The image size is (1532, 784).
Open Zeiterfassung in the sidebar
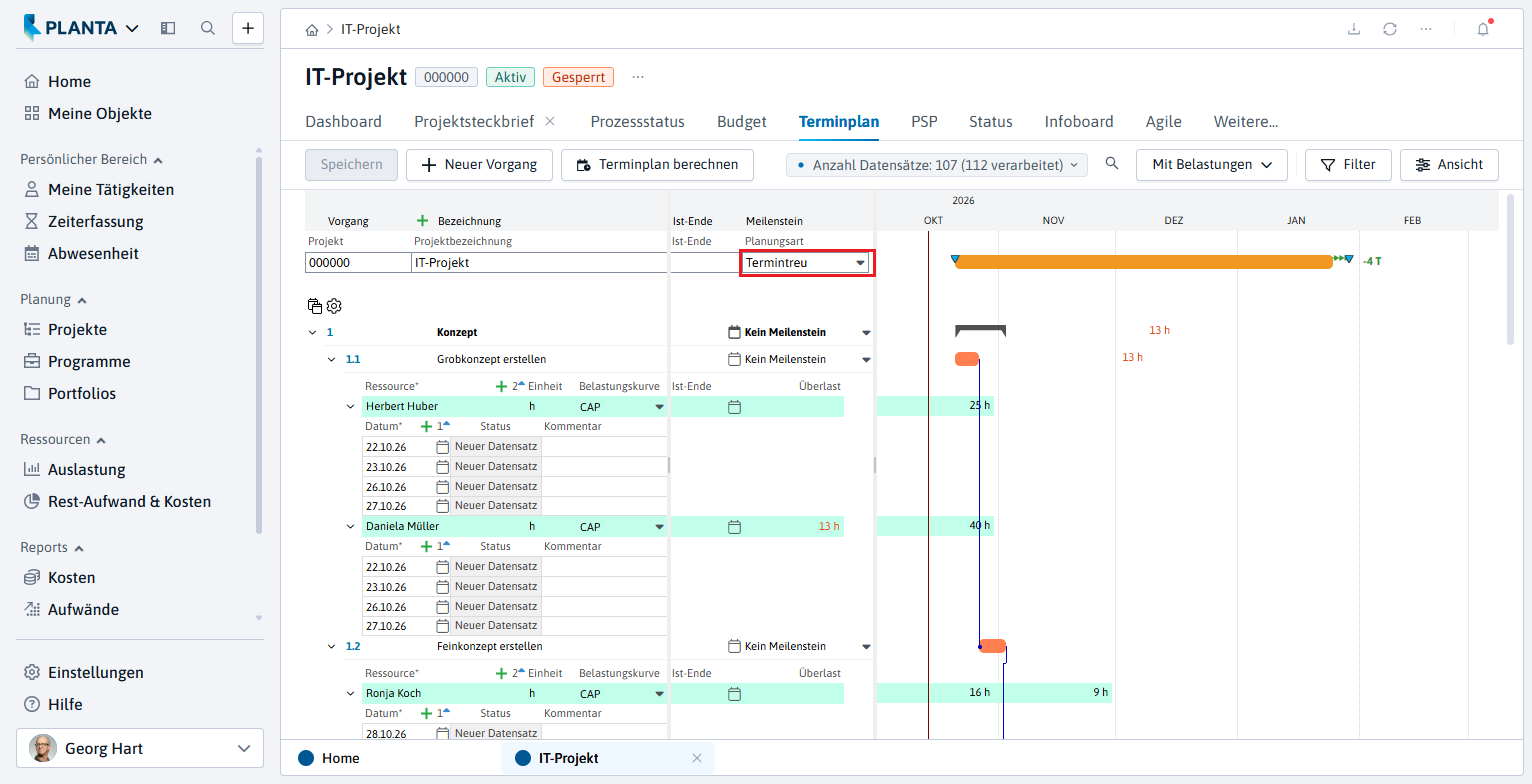[95, 221]
